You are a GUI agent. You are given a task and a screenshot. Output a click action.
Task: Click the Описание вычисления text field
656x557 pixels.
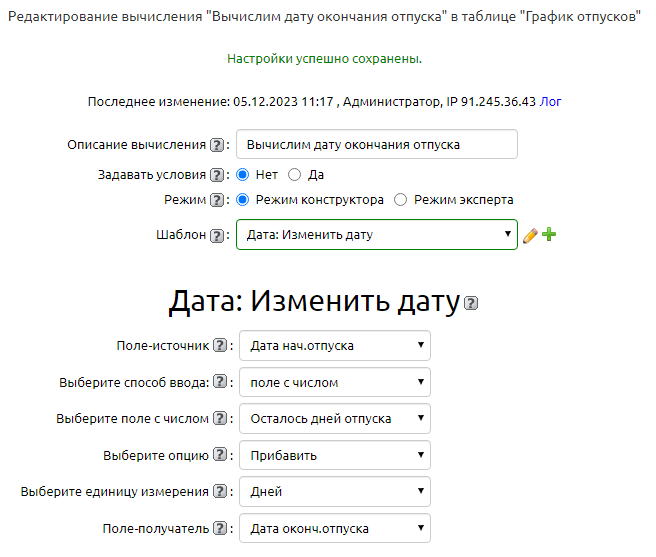(376, 145)
